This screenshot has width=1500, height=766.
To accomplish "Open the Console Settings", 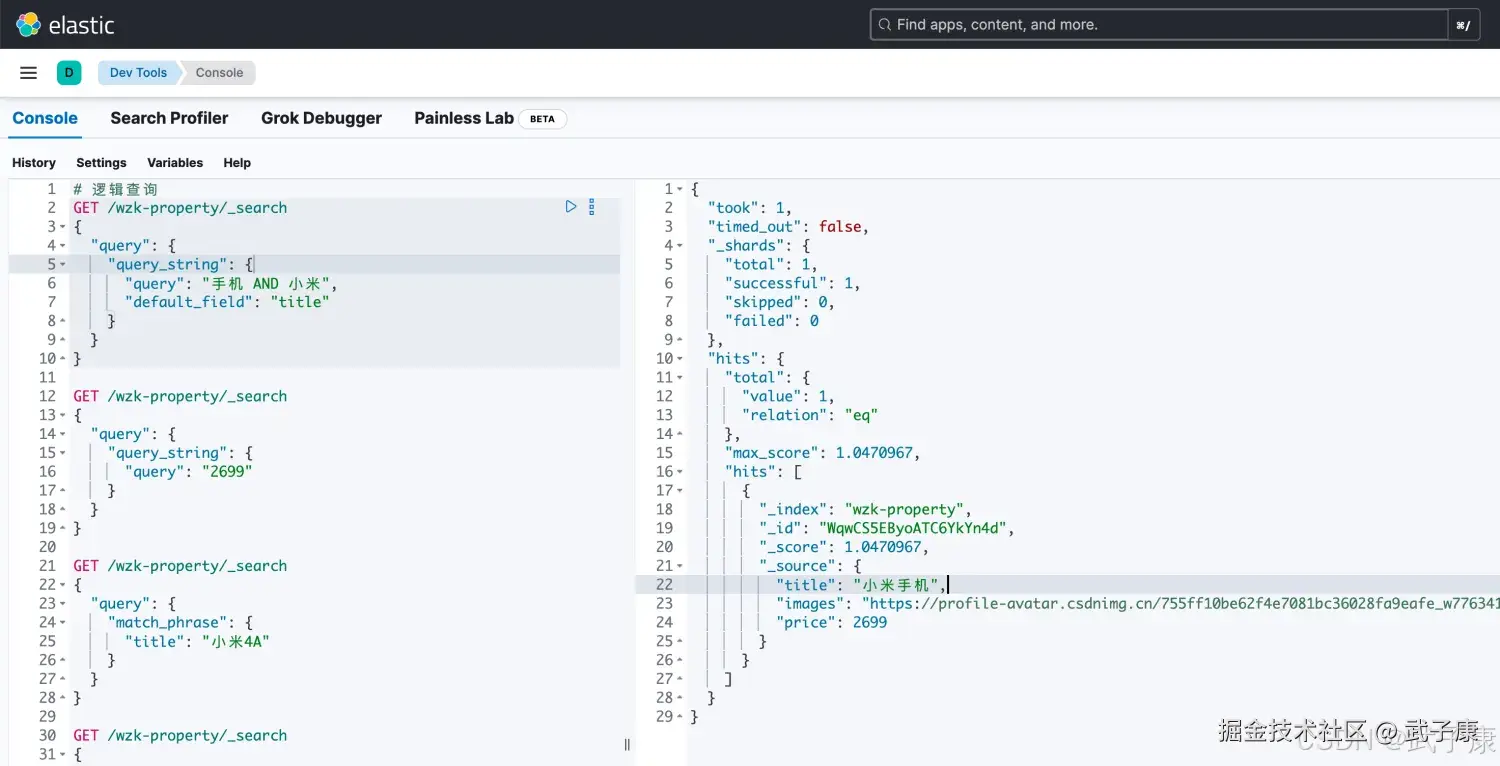I will click(x=100, y=162).
